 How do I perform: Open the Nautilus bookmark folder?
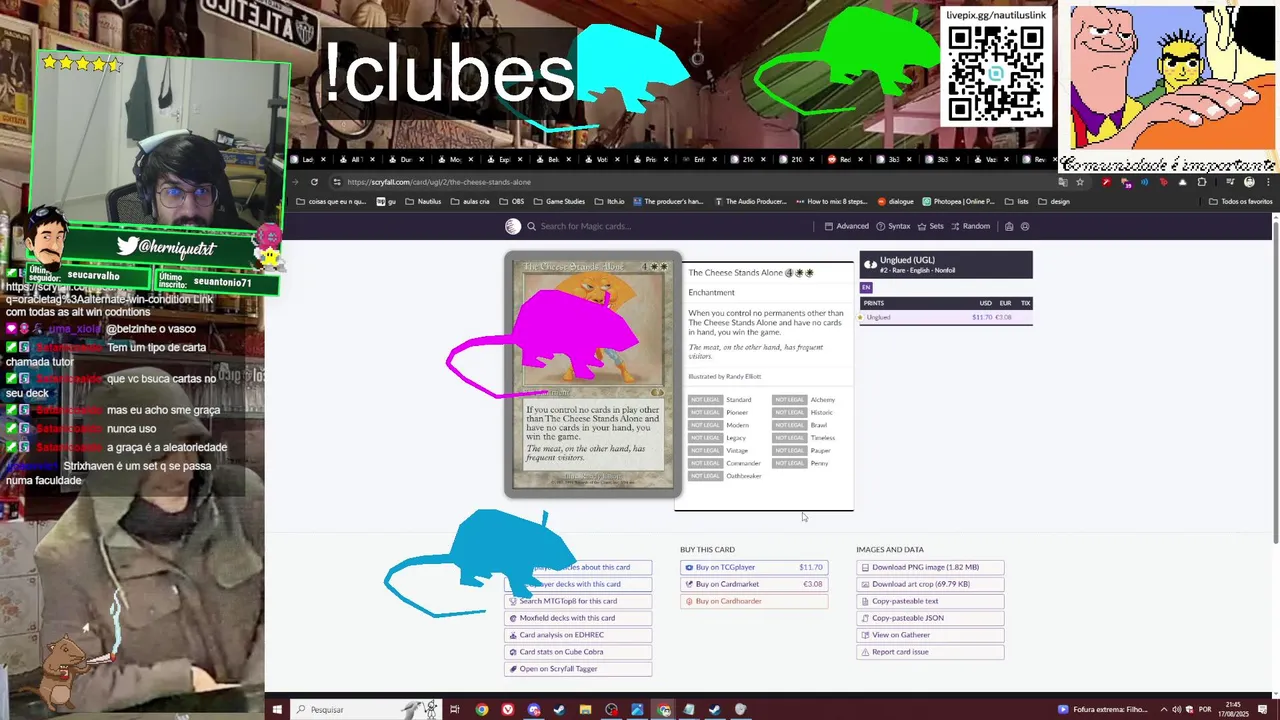click(x=423, y=201)
